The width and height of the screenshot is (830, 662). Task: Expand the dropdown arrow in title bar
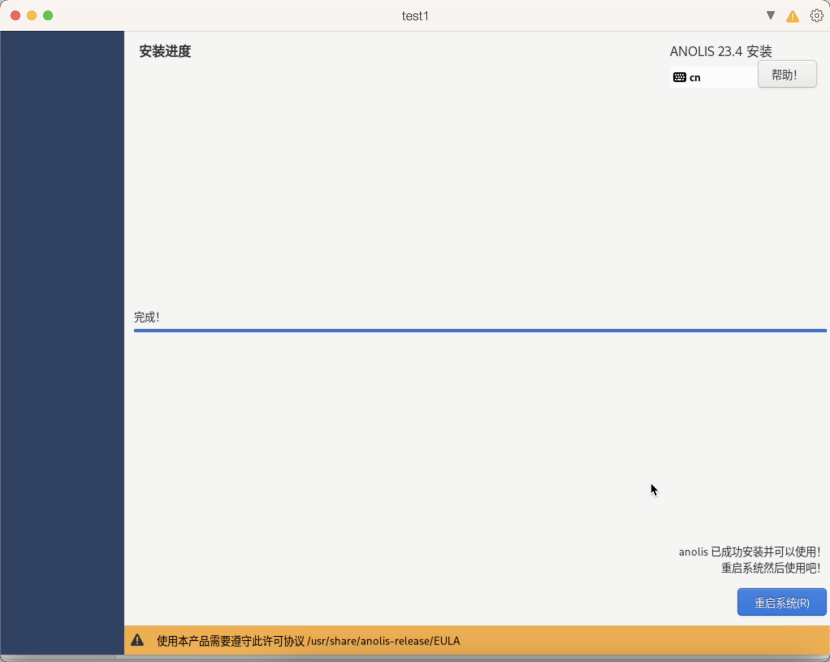771,15
